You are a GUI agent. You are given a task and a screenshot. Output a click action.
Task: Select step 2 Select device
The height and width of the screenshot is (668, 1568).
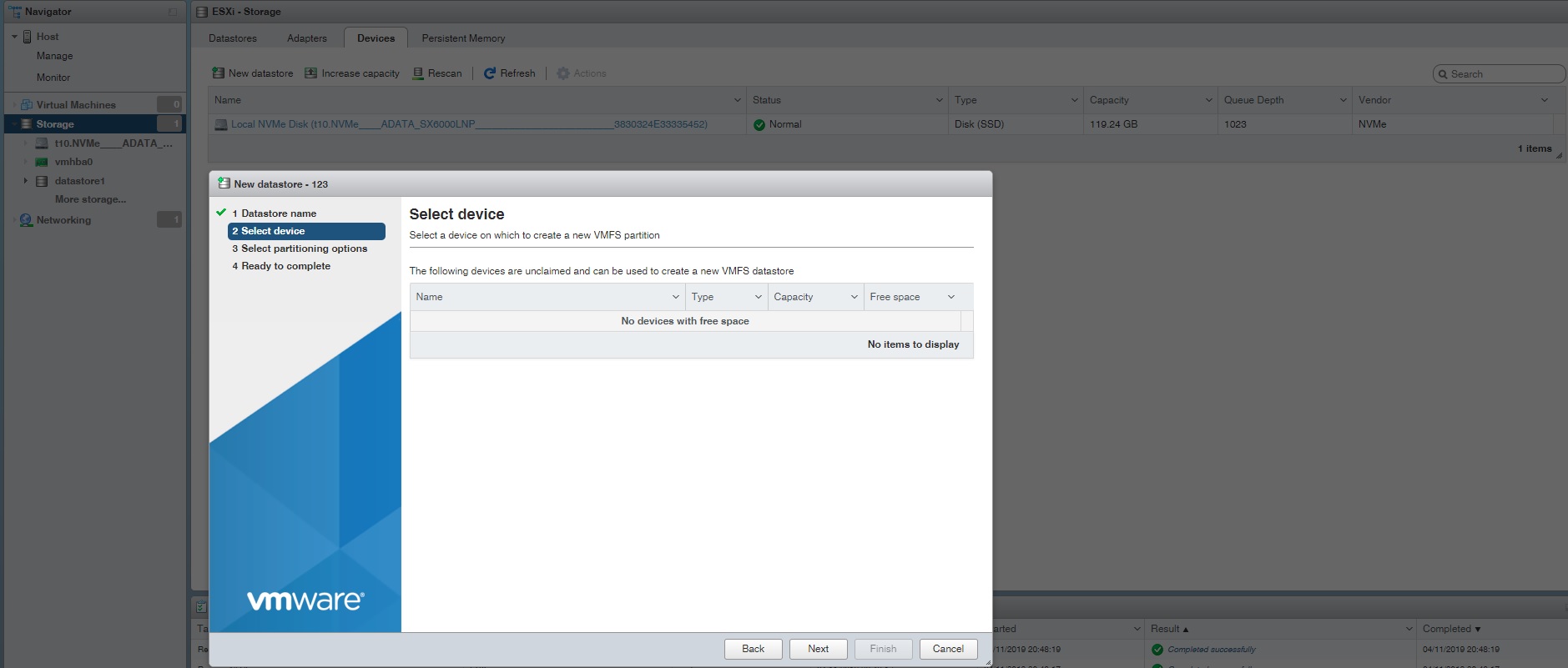(x=306, y=231)
